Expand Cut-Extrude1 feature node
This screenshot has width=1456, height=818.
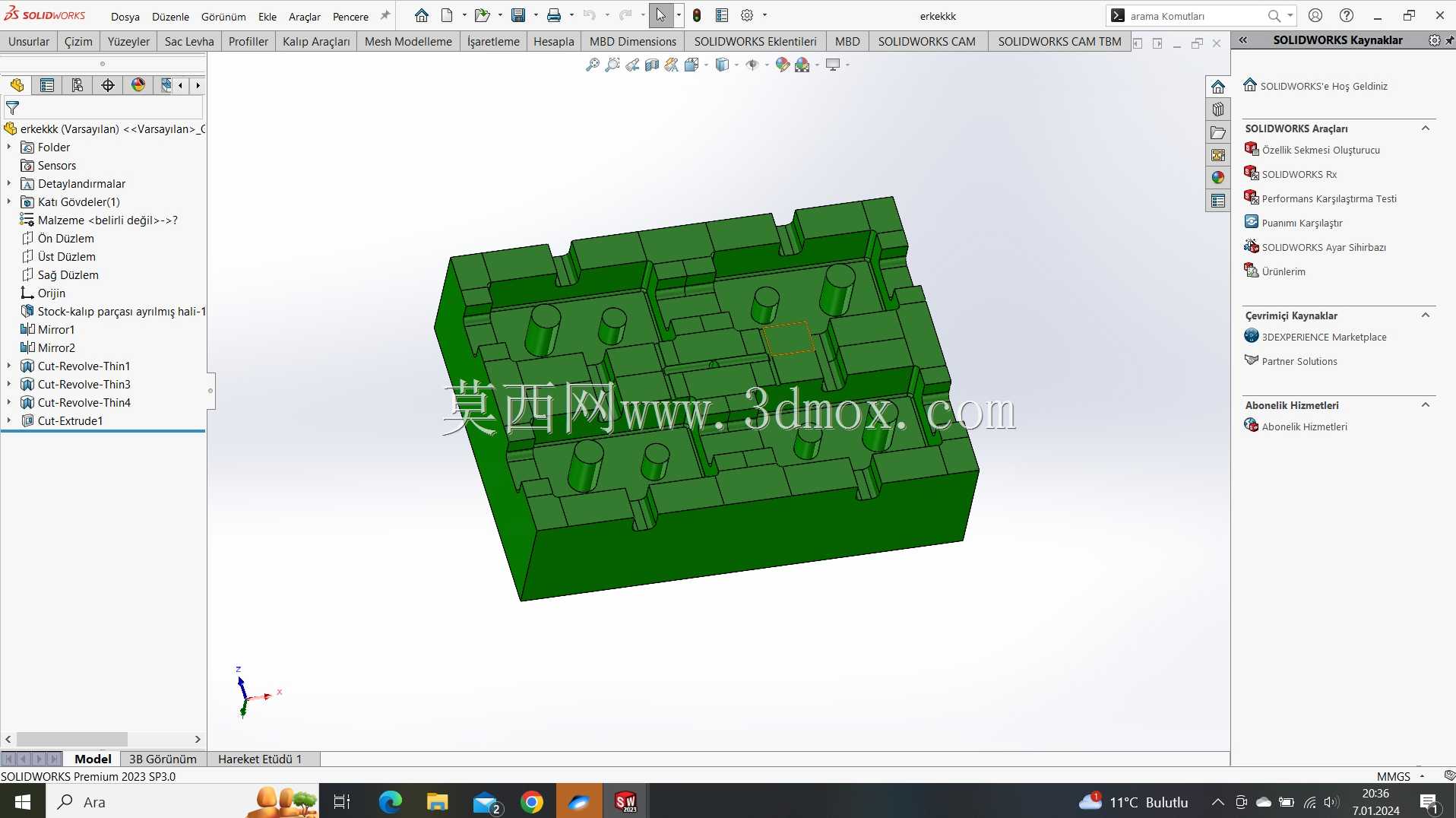click(x=9, y=420)
